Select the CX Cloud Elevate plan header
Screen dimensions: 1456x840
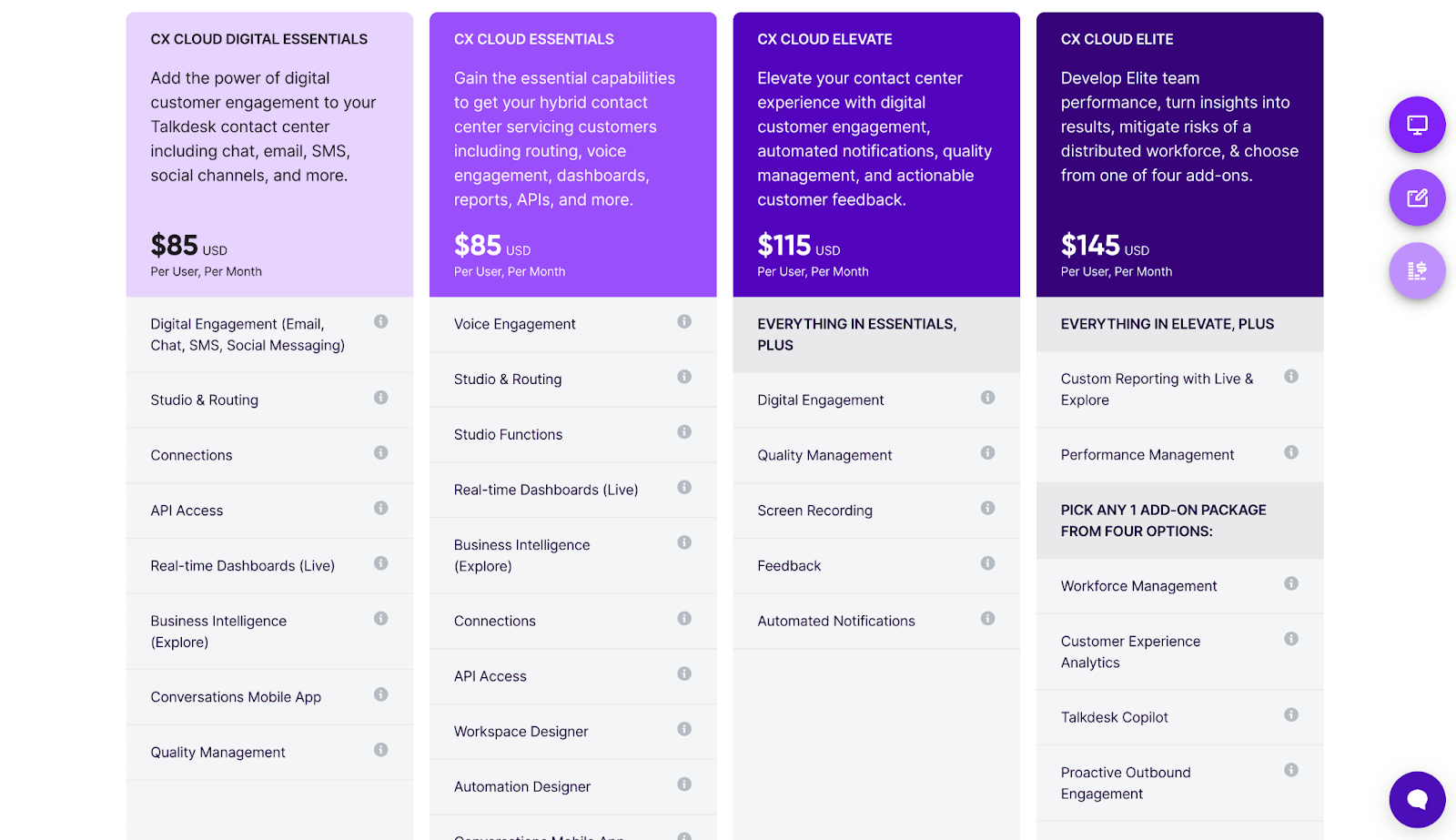pos(824,39)
